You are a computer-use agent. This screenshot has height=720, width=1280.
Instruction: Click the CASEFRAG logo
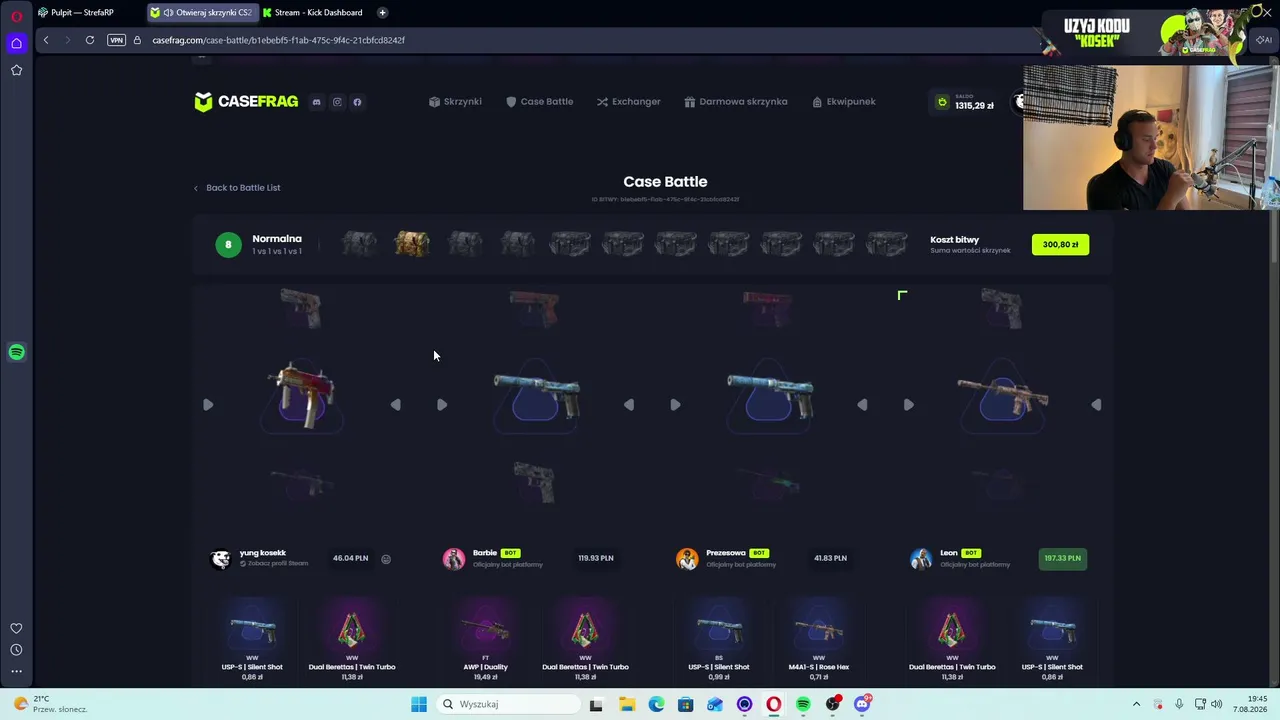pos(246,101)
